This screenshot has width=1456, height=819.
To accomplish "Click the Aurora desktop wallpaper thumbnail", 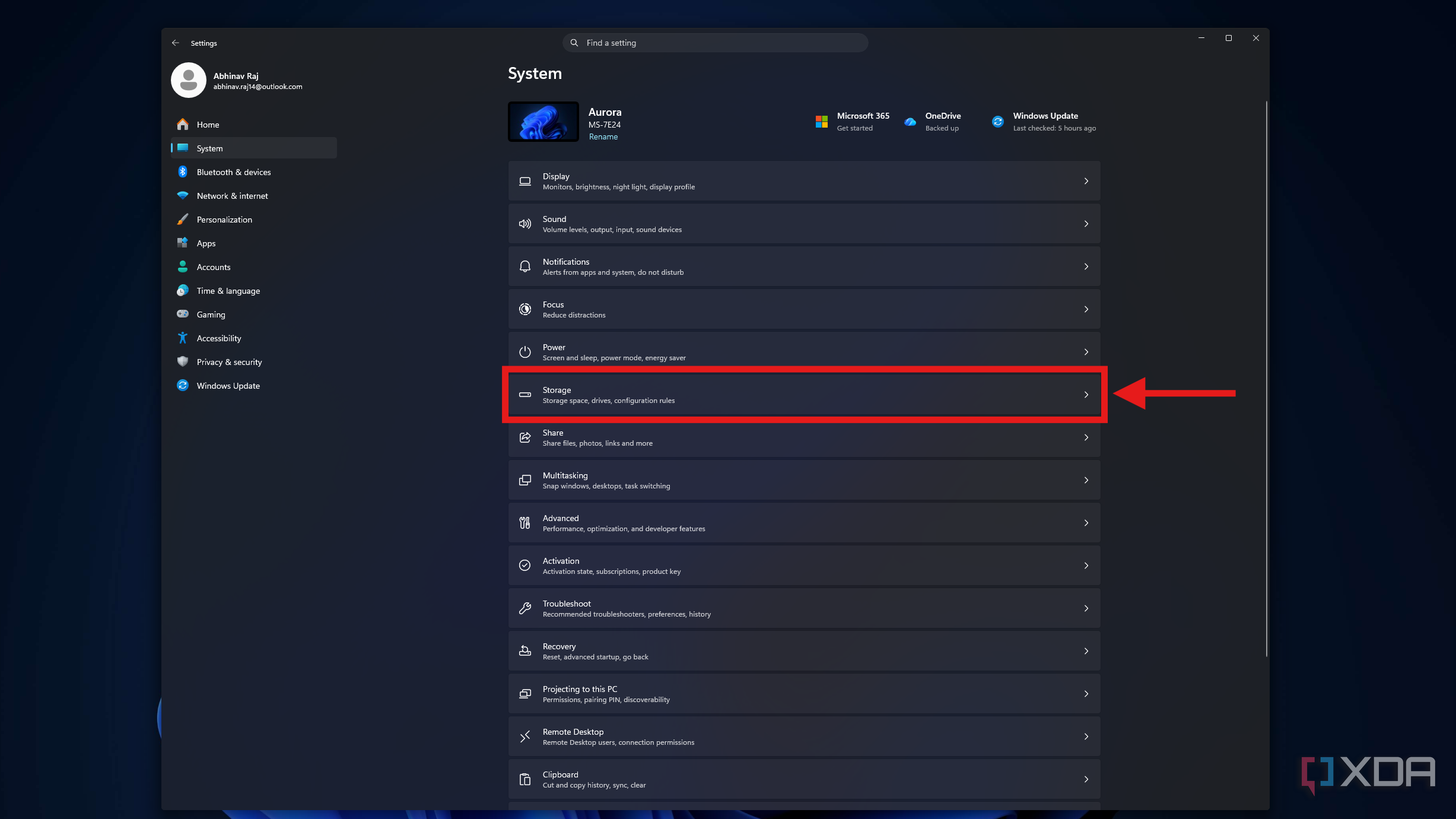I will point(543,122).
